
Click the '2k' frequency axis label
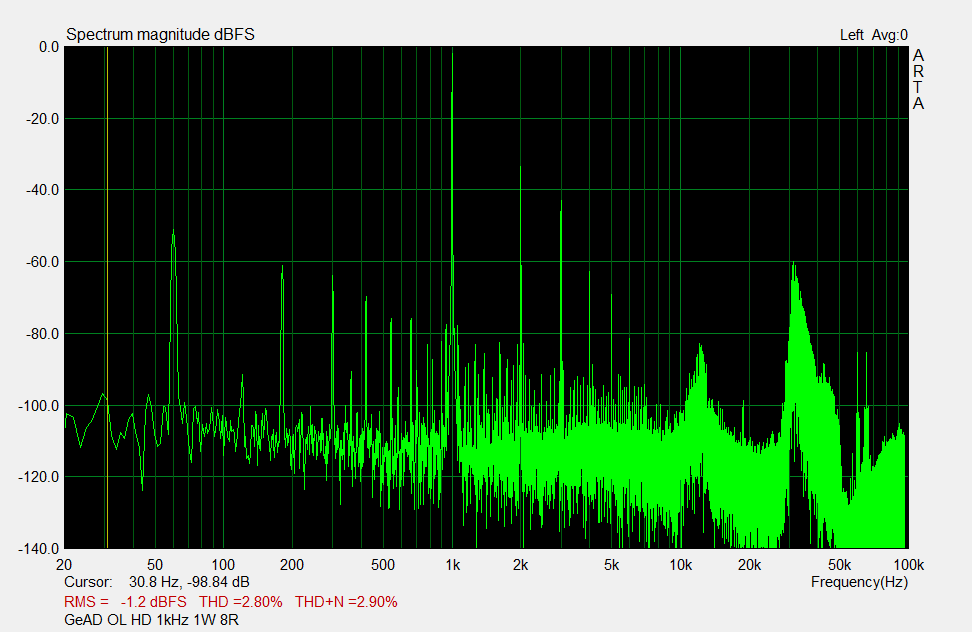[521, 565]
